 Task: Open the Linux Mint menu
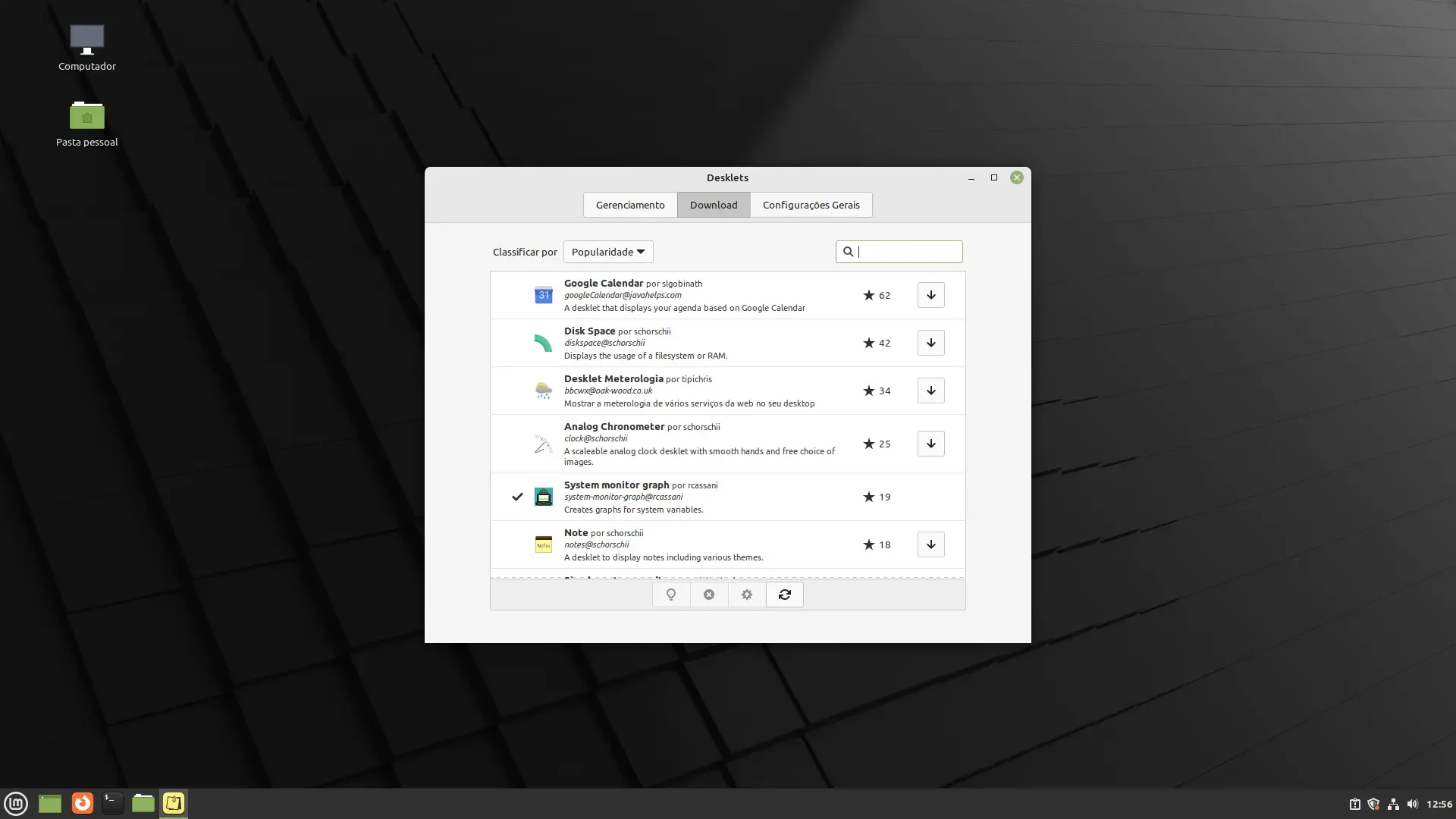point(16,803)
